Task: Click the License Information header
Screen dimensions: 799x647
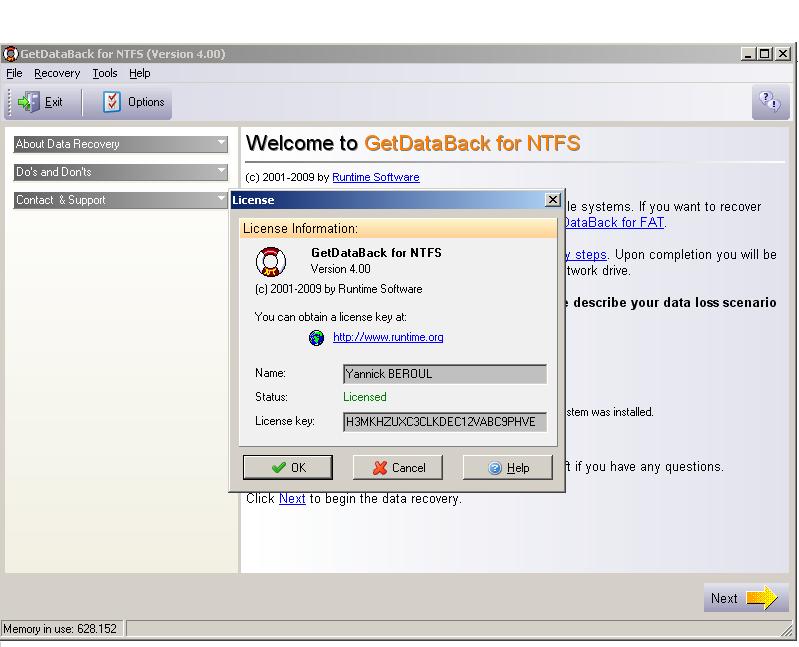Action: 398,228
